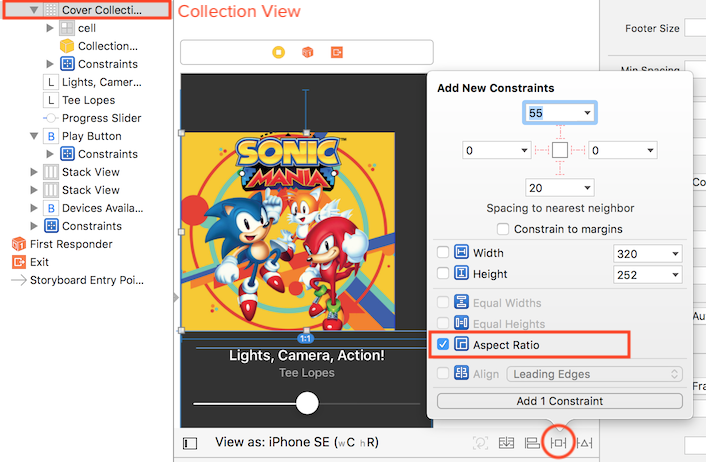The height and width of the screenshot is (462, 706).
Task: Toggle the Equal Widths checkbox
Action: pyautogui.click(x=443, y=302)
